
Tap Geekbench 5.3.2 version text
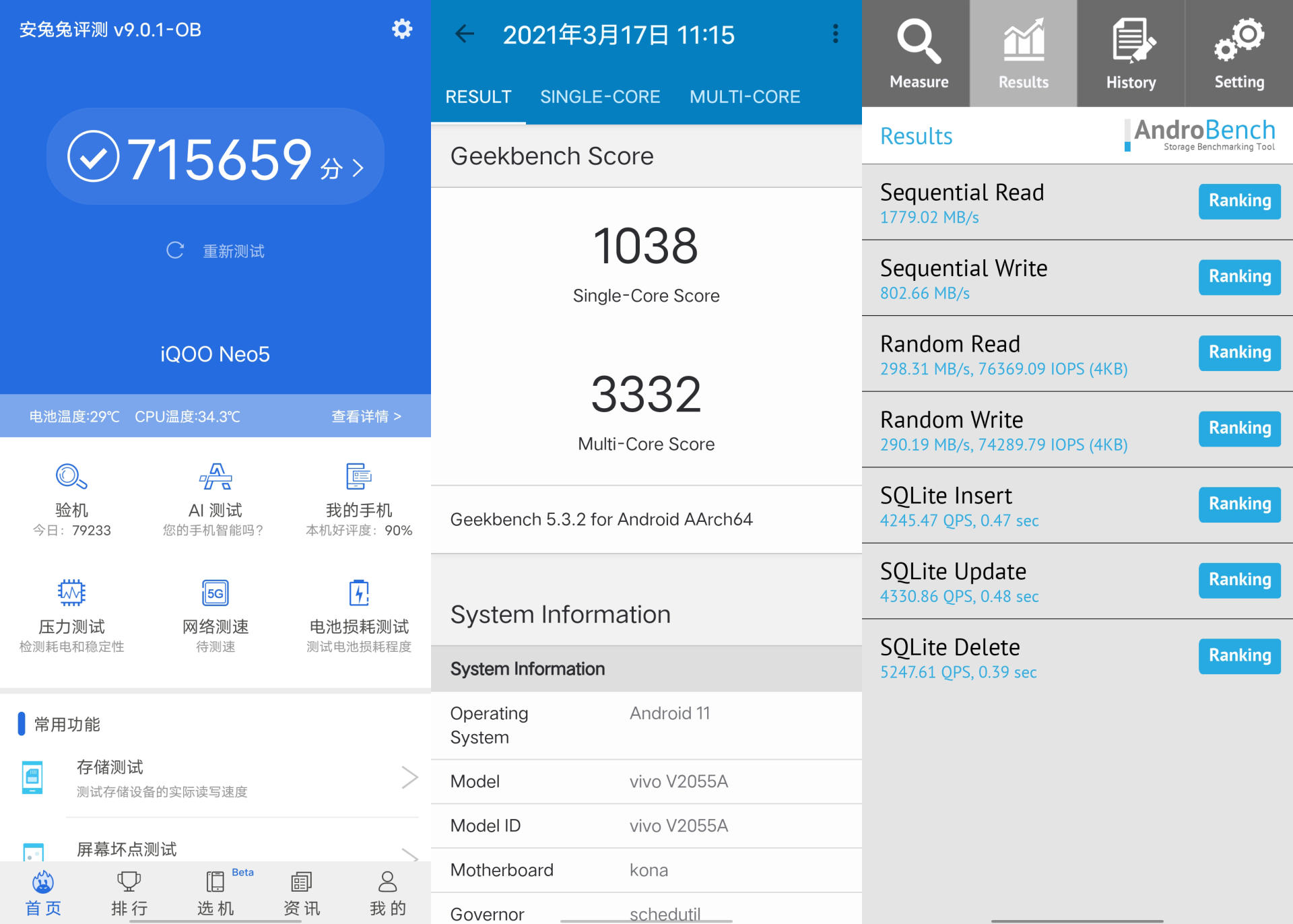pyautogui.click(x=601, y=519)
